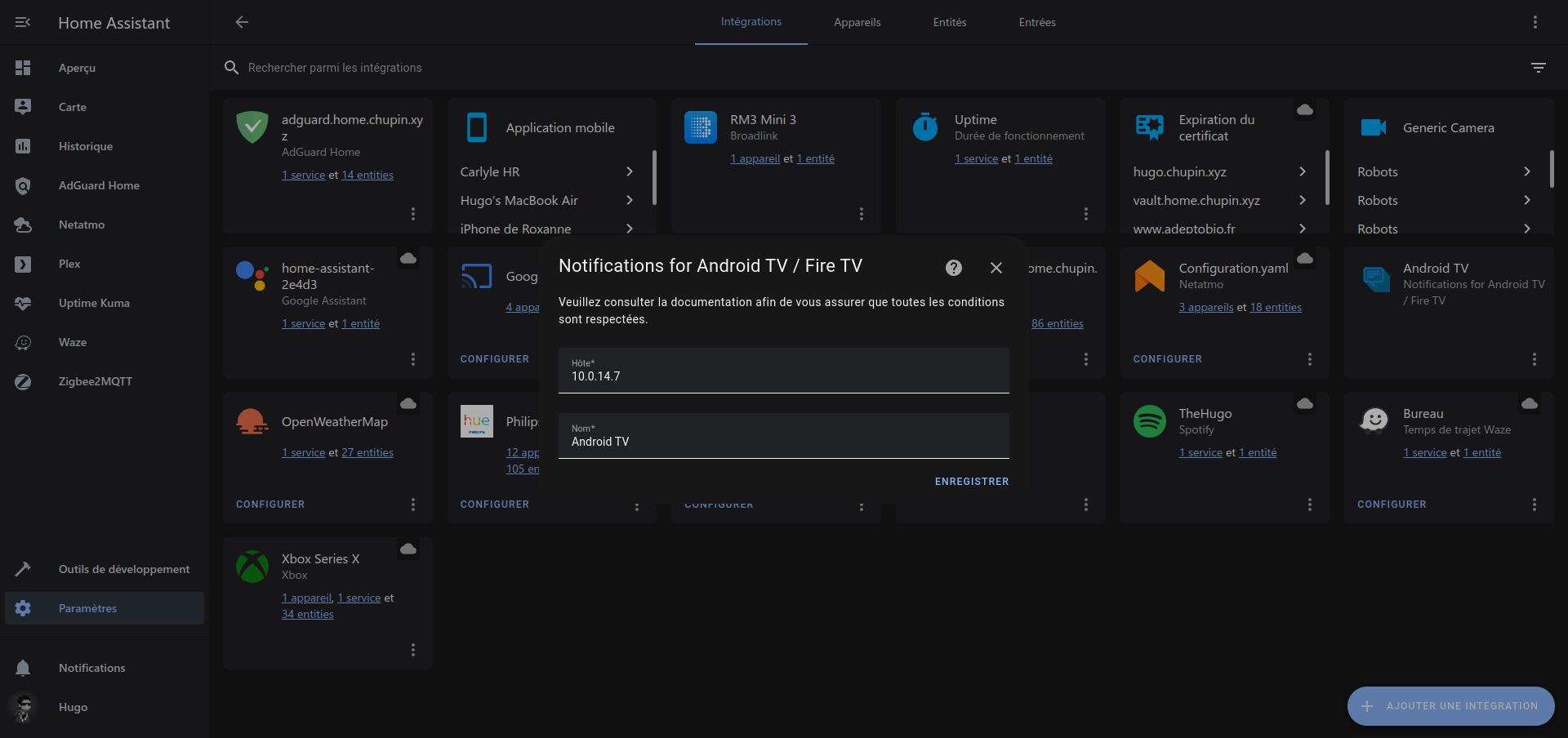The width and height of the screenshot is (1568, 738).
Task: Open the top-right overflow menu
Action: pos(1535,22)
